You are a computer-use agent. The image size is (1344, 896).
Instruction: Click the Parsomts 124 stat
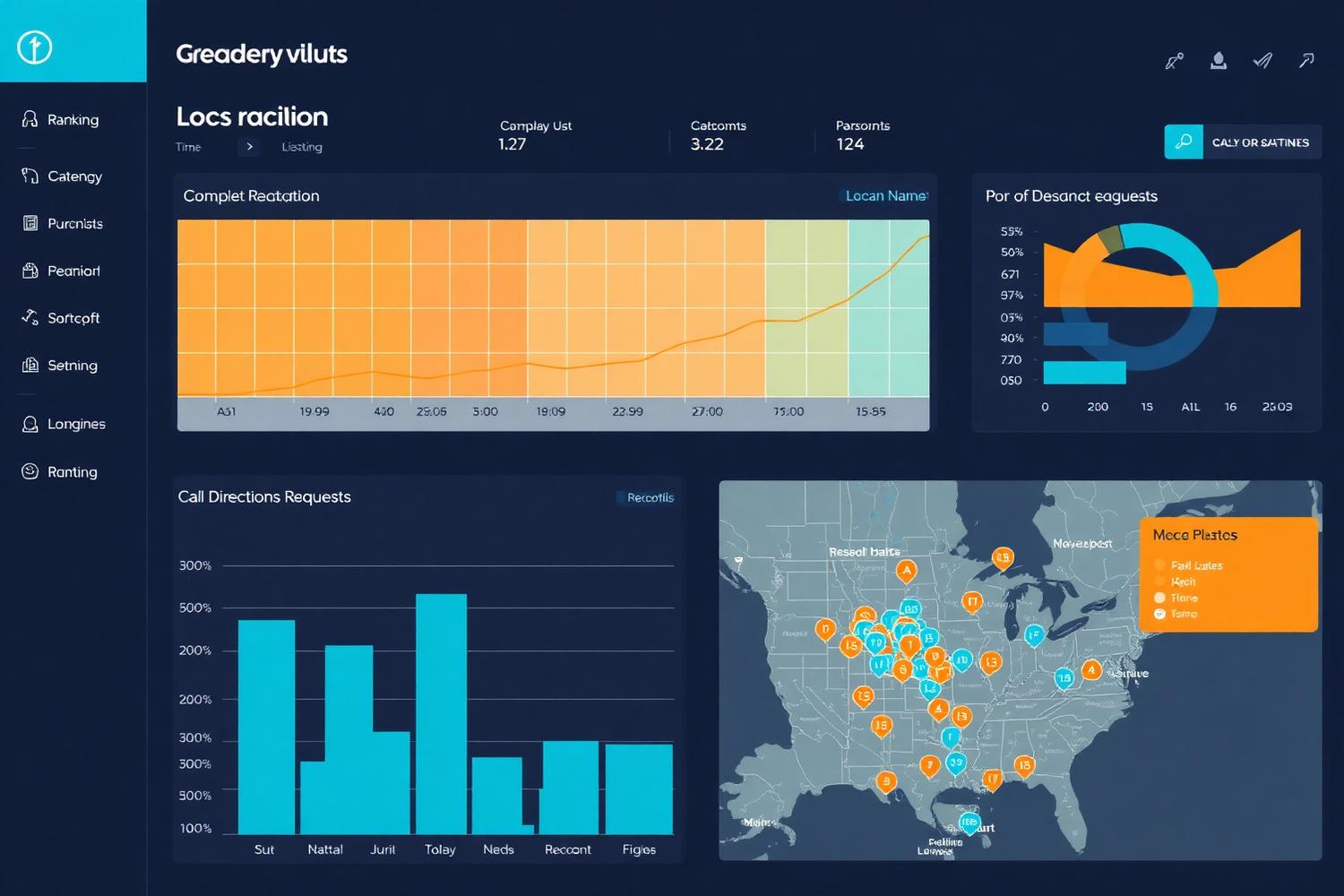pos(862,135)
